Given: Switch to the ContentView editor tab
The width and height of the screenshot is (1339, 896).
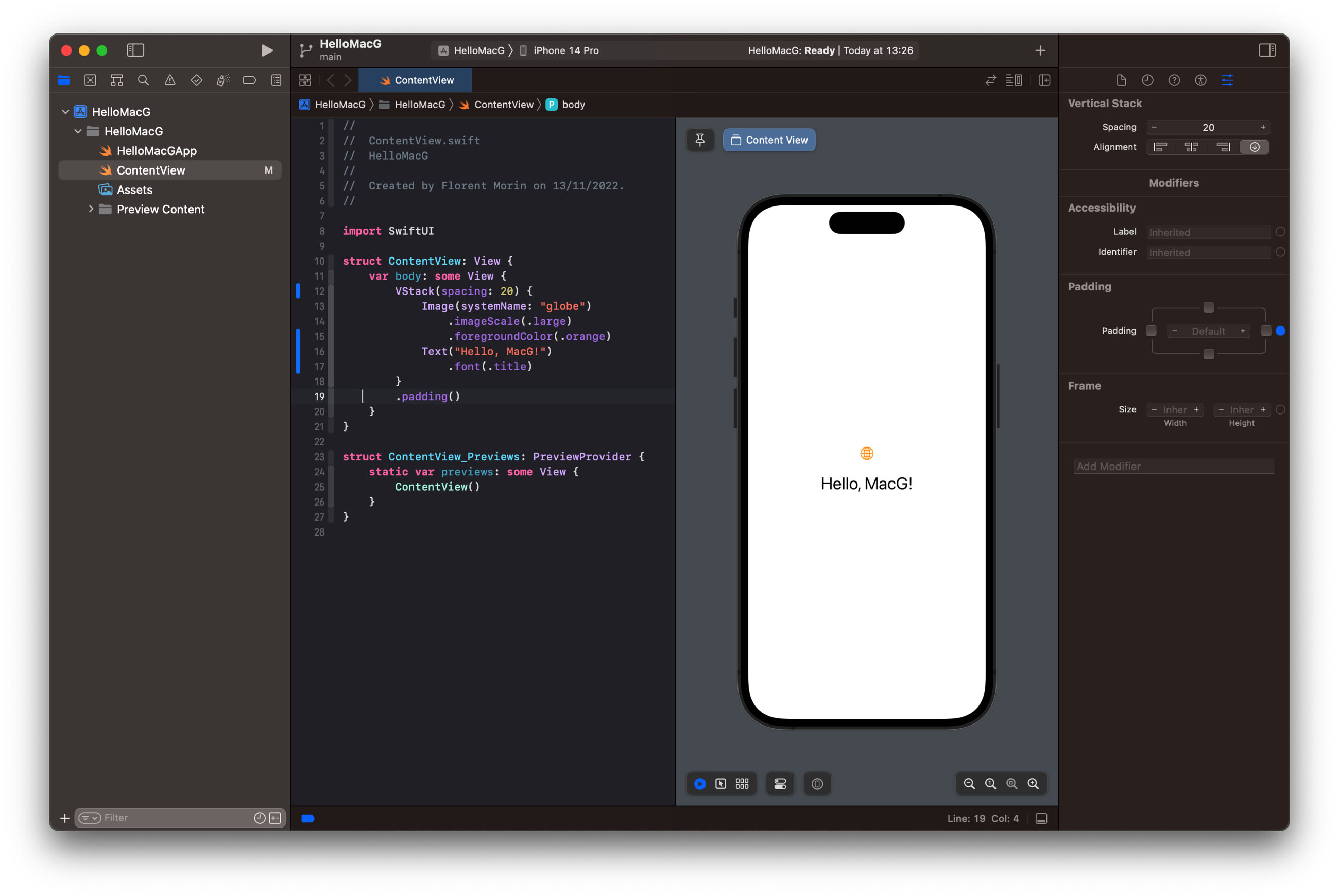Looking at the screenshot, I should coord(416,80).
